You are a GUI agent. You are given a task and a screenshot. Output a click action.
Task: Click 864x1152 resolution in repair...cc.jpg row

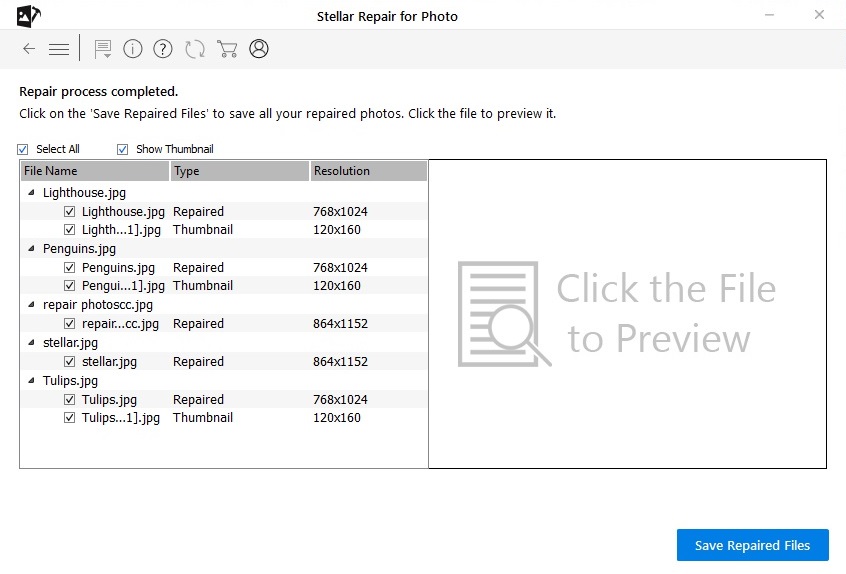tap(340, 324)
